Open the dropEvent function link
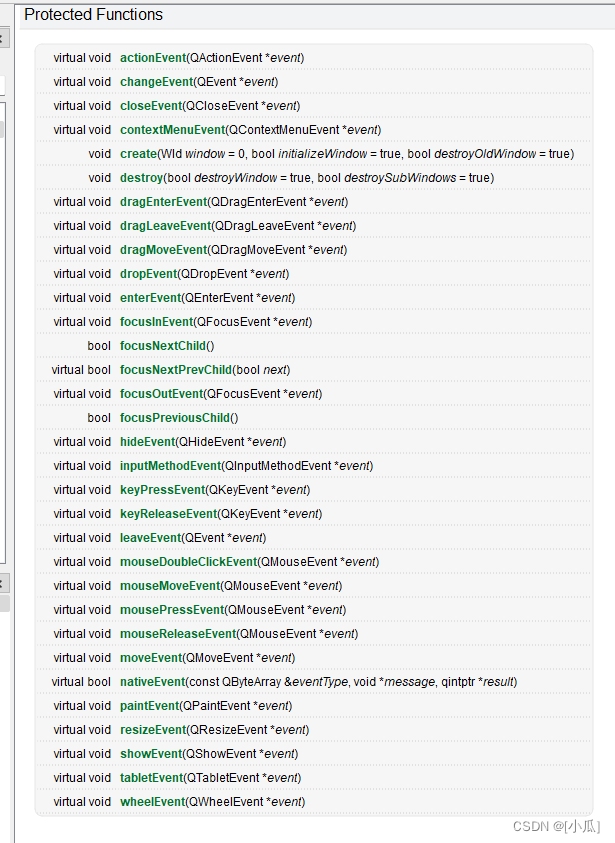Screen dimensions: 615x843 click(x=148, y=274)
